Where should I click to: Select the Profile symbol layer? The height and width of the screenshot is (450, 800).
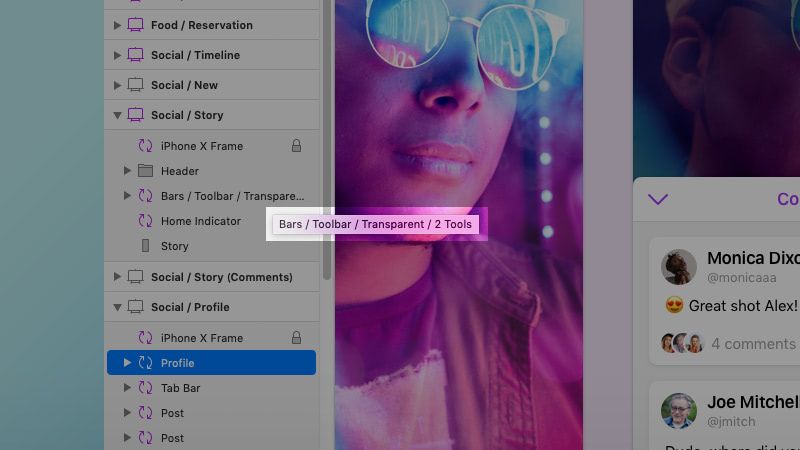pos(211,362)
